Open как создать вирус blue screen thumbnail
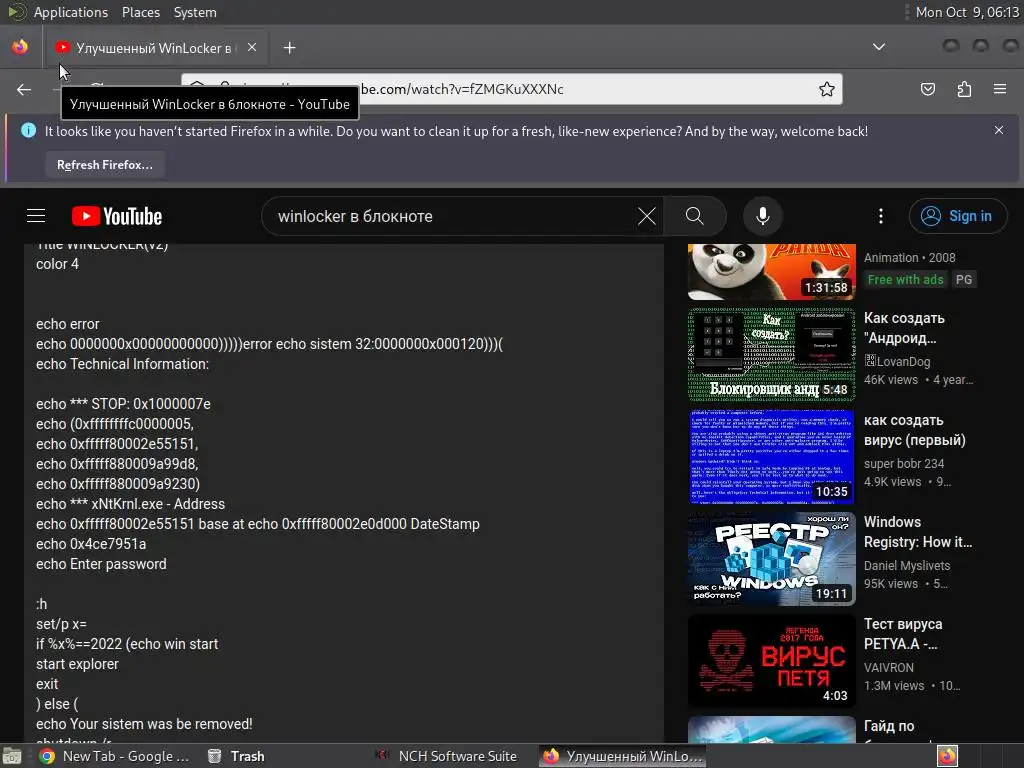Screen dimensions: 1024x768 (x=771, y=456)
